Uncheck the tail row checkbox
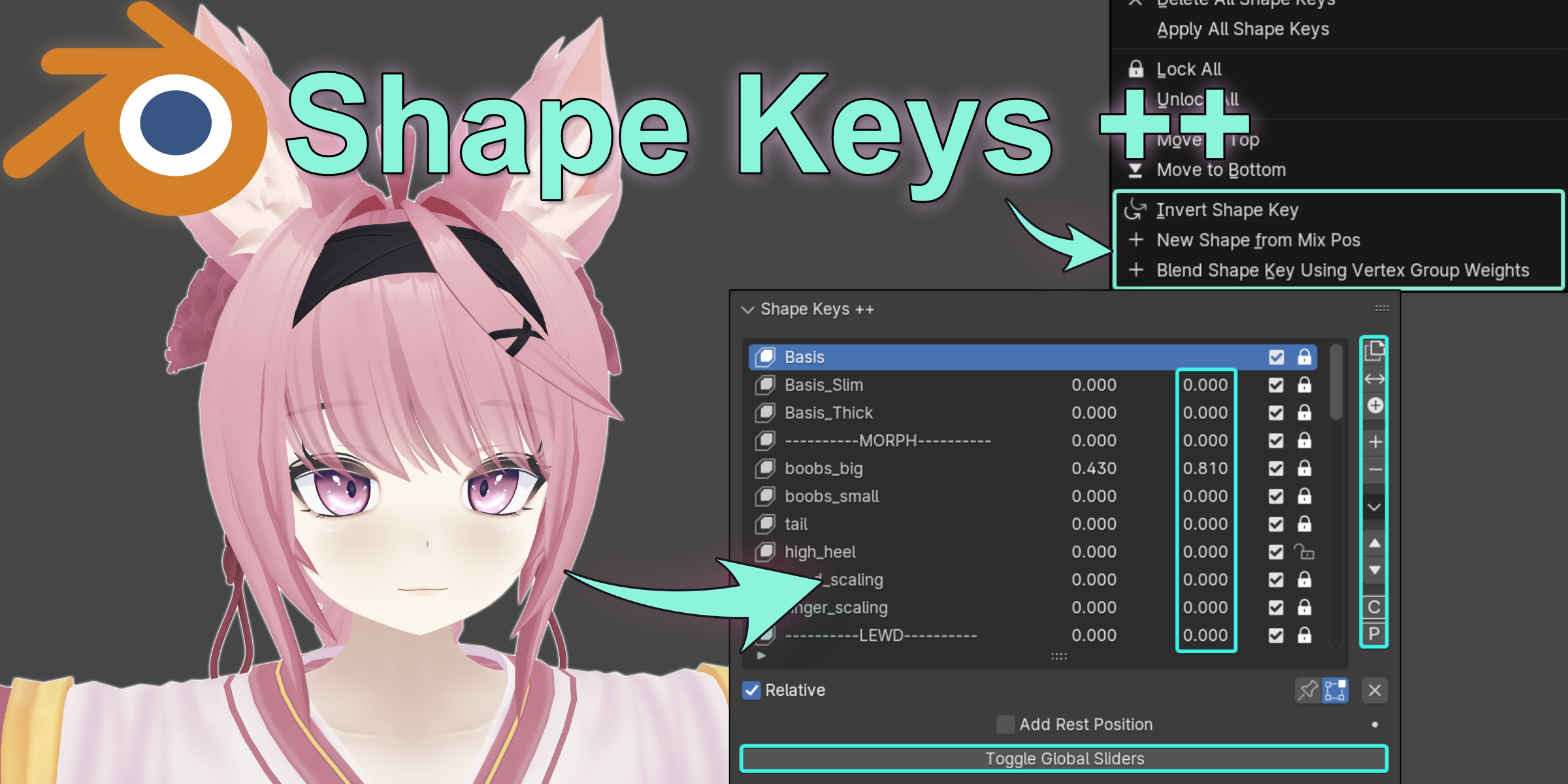This screenshot has width=1568, height=784. pyautogui.click(x=1276, y=524)
